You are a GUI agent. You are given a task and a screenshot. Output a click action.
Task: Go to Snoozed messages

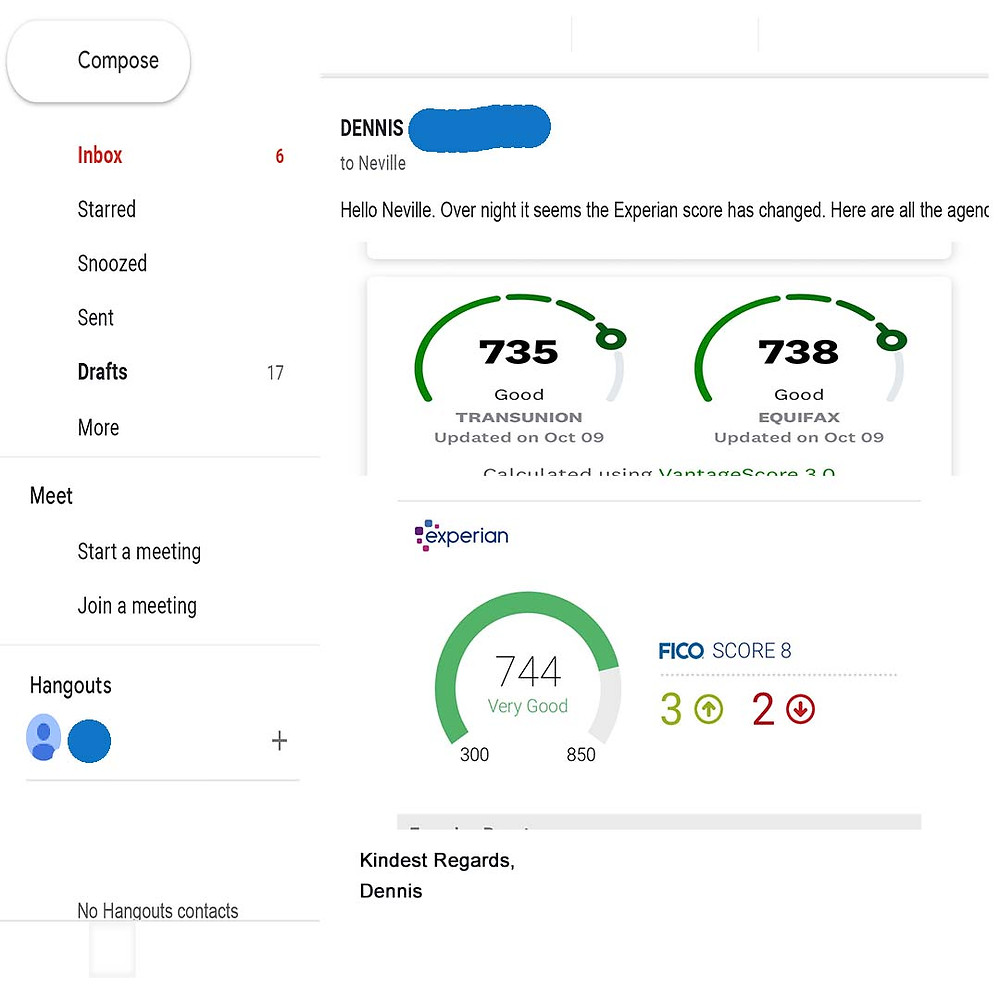112,263
